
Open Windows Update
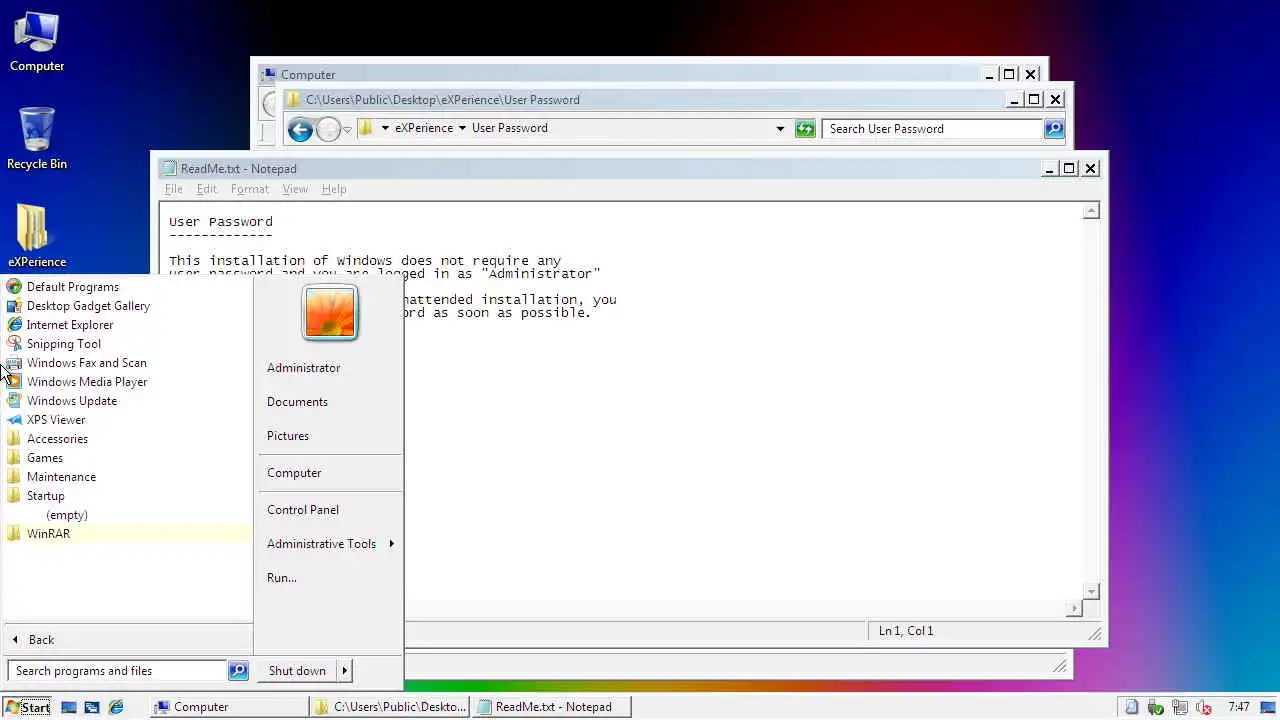(x=71, y=401)
